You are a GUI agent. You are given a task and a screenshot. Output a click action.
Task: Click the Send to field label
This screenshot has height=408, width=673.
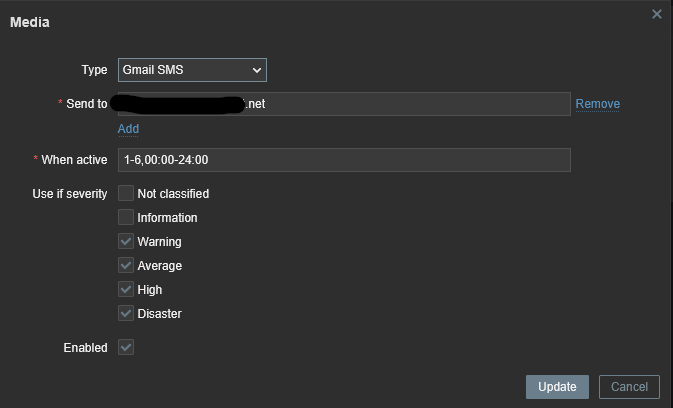click(86, 104)
